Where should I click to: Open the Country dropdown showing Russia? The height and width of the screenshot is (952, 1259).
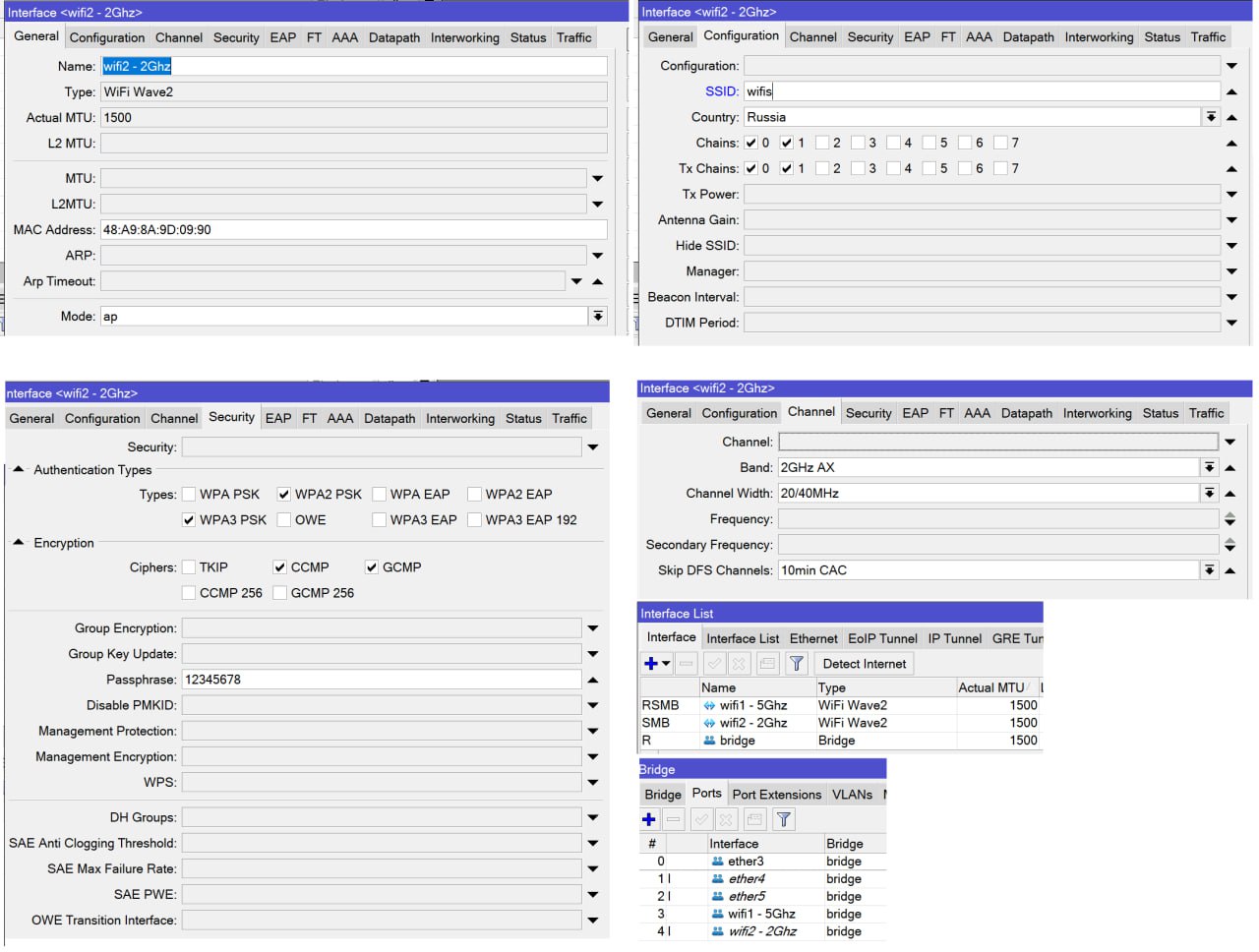tap(1211, 117)
